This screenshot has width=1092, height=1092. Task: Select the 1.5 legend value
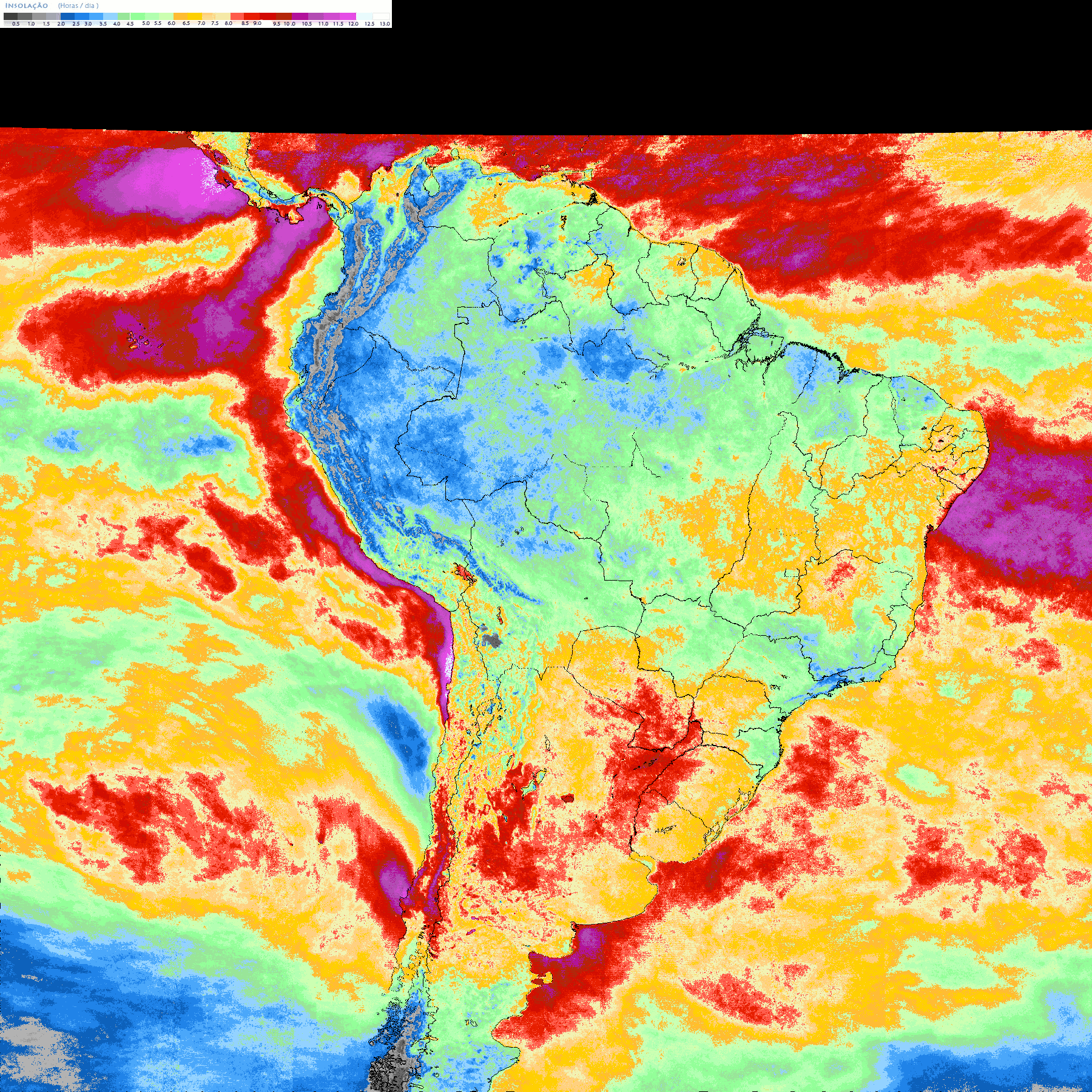click(x=46, y=24)
